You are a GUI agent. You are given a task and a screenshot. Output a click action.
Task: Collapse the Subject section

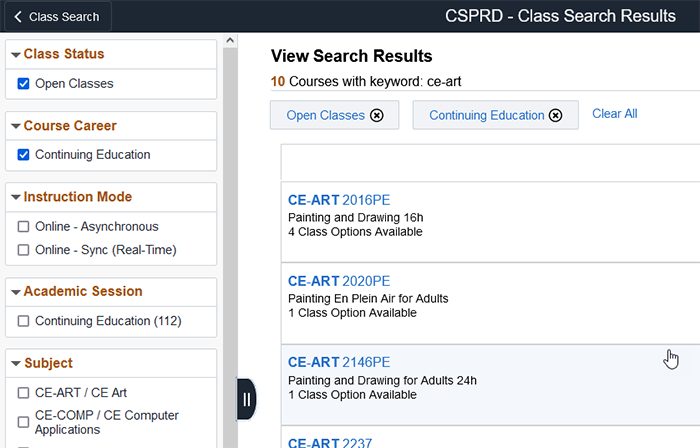pos(16,363)
